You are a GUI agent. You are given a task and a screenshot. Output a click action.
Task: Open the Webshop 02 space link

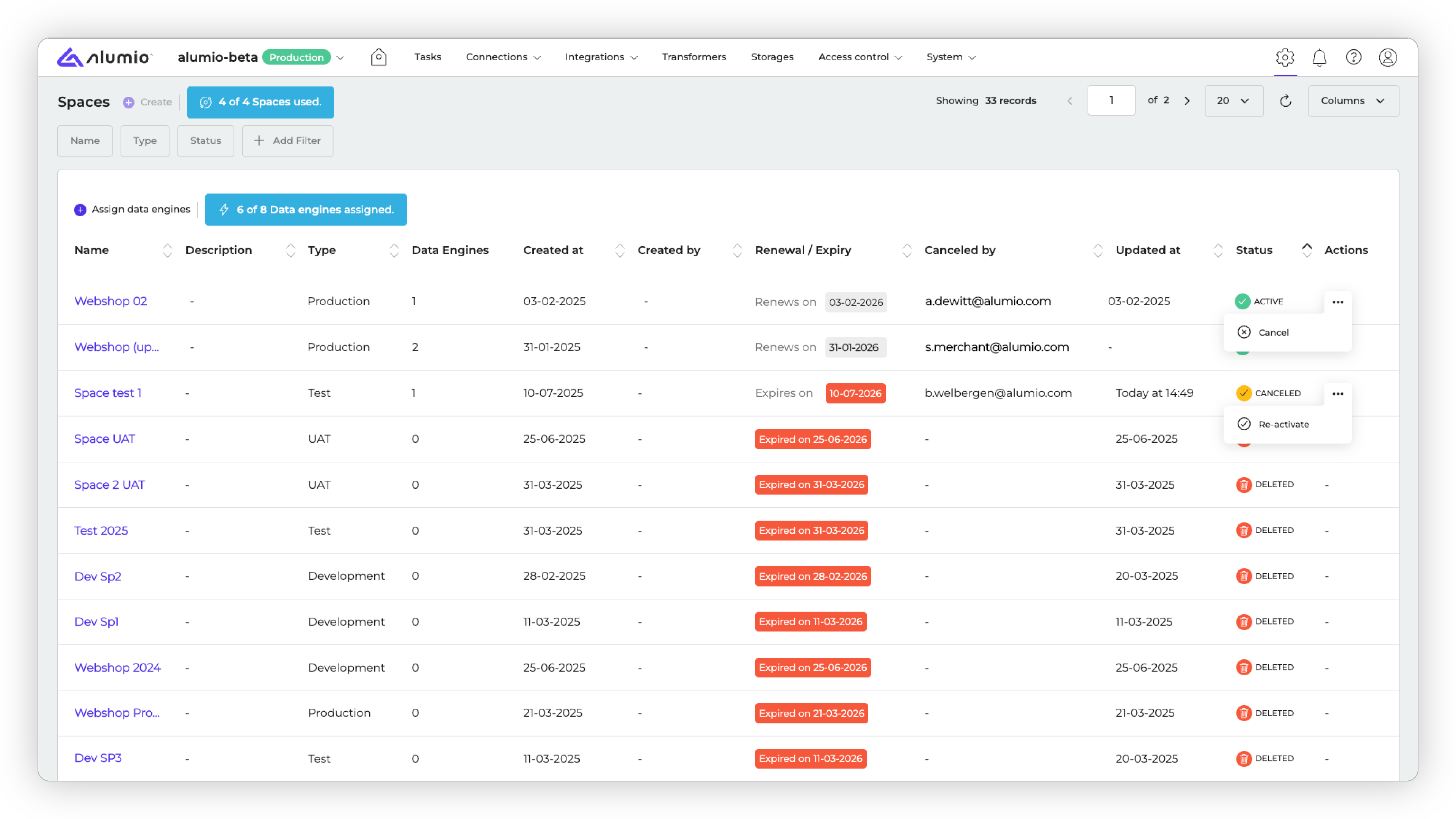(x=111, y=301)
